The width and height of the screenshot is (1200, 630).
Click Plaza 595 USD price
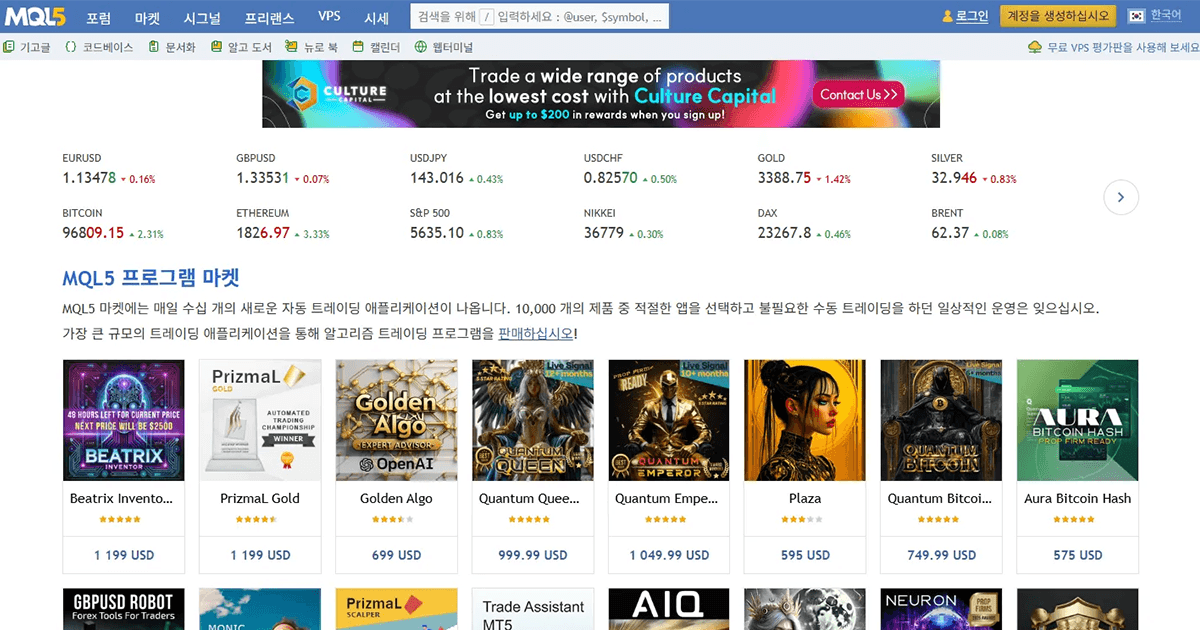pyautogui.click(x=805, y=555)
